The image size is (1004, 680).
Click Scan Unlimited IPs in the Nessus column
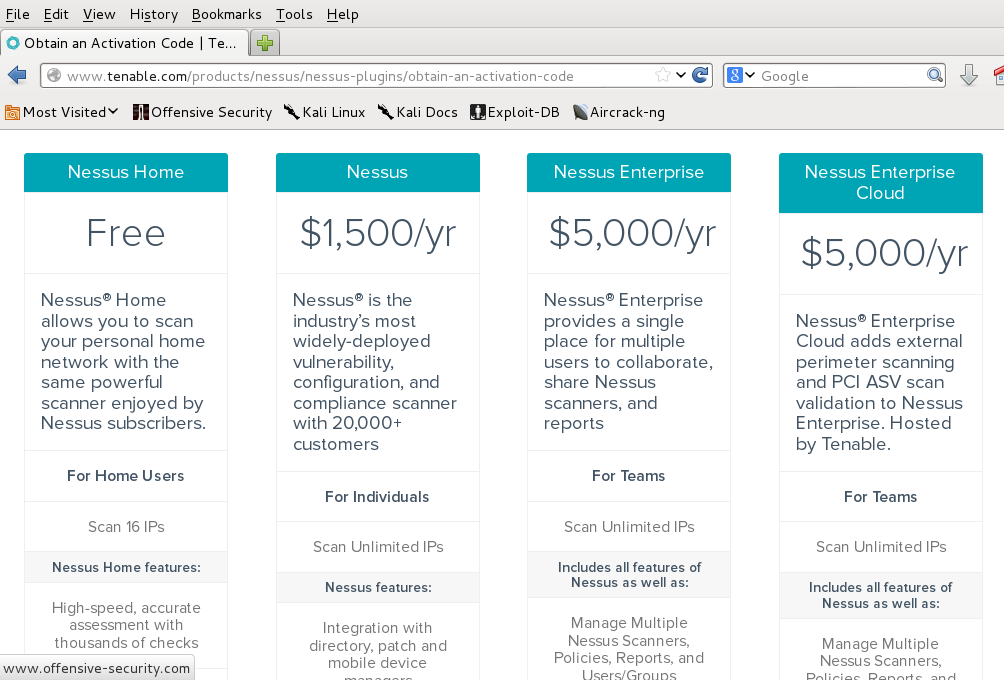tap(378, 547)
